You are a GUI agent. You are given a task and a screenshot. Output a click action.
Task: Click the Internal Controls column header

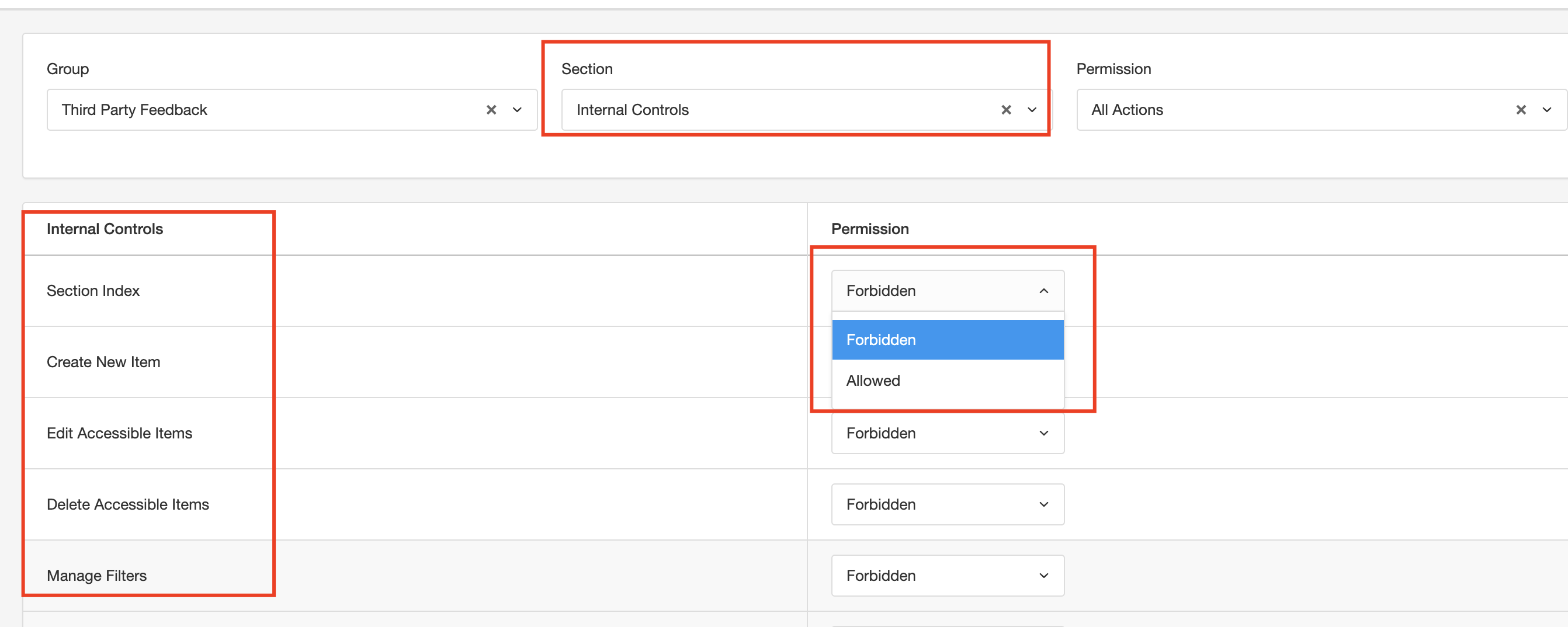pyautogui.click(x=105, y=229)
